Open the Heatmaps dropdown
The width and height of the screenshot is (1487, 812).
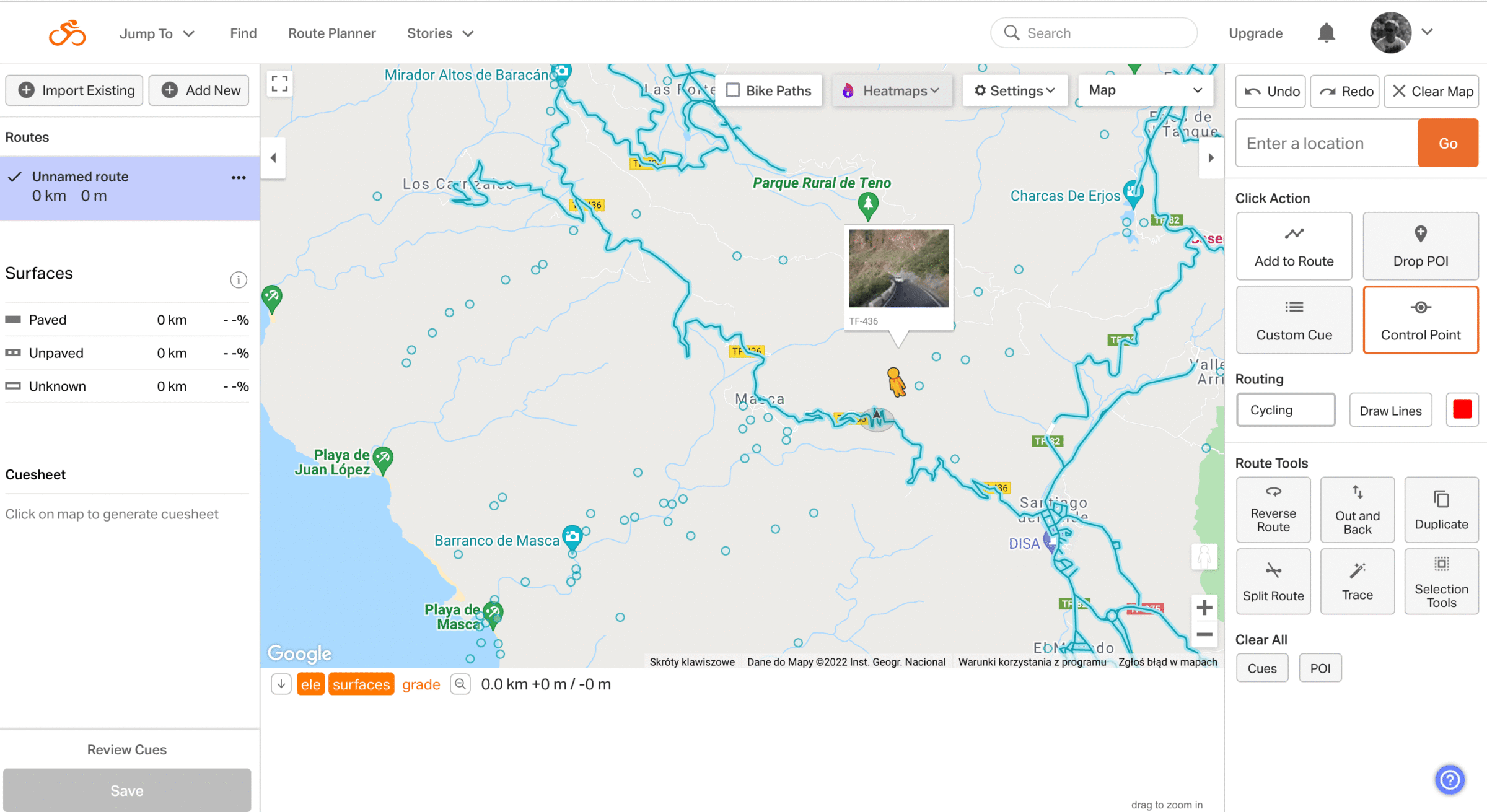(x=892, y=90)
